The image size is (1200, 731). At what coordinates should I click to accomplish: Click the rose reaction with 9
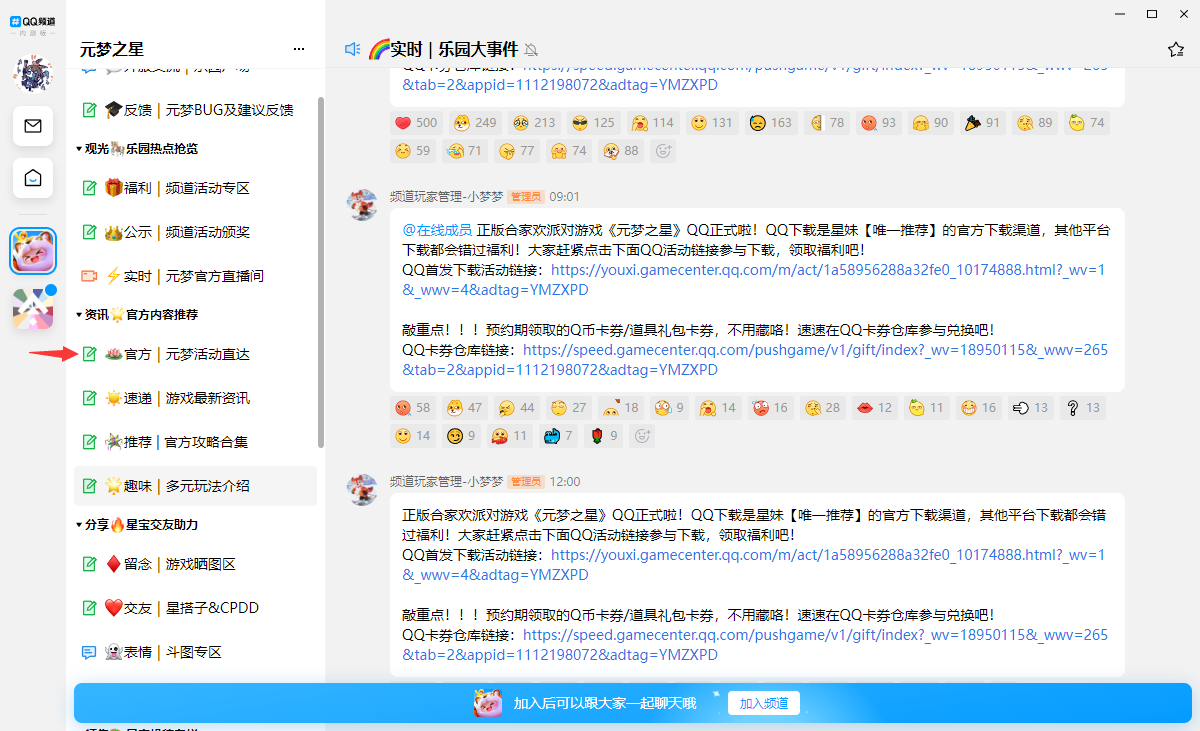pyautogui.click(x=601, y=436)
